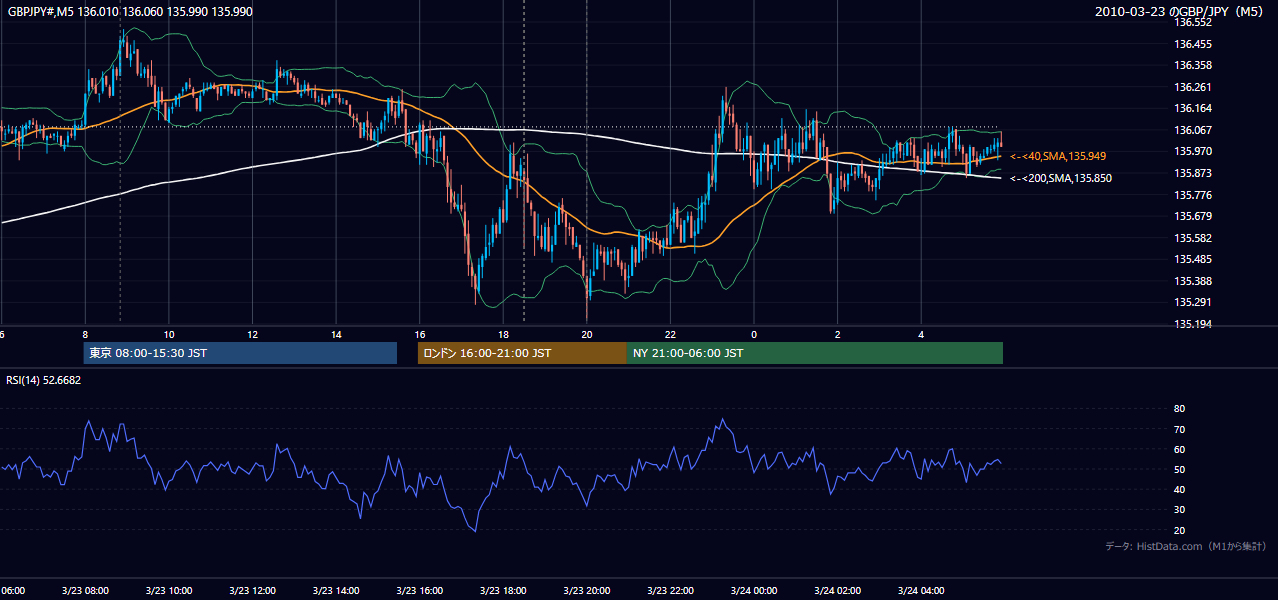Click hour tick 8 below the price chart

tap(85, 334)
